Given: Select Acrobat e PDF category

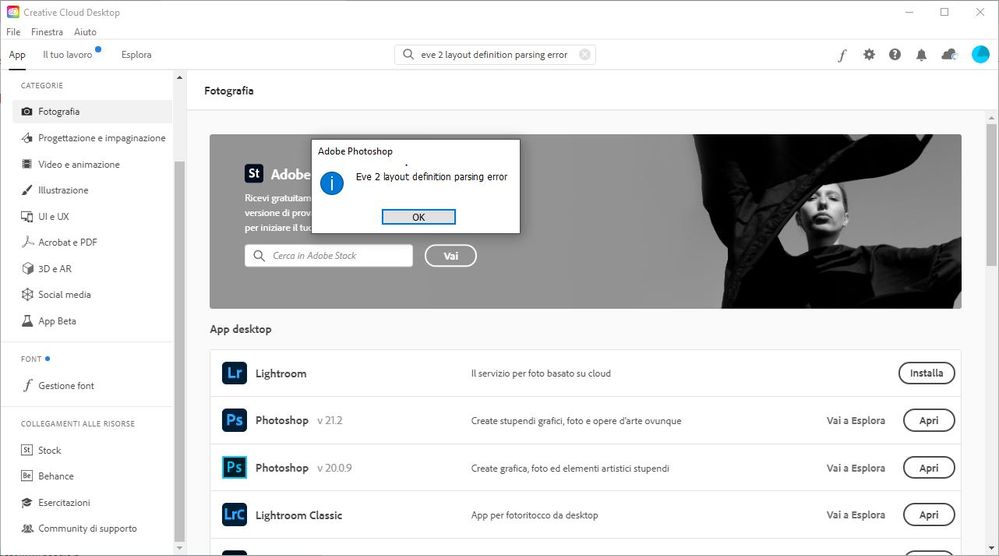Looking at the screenshot, I should 92,242.
